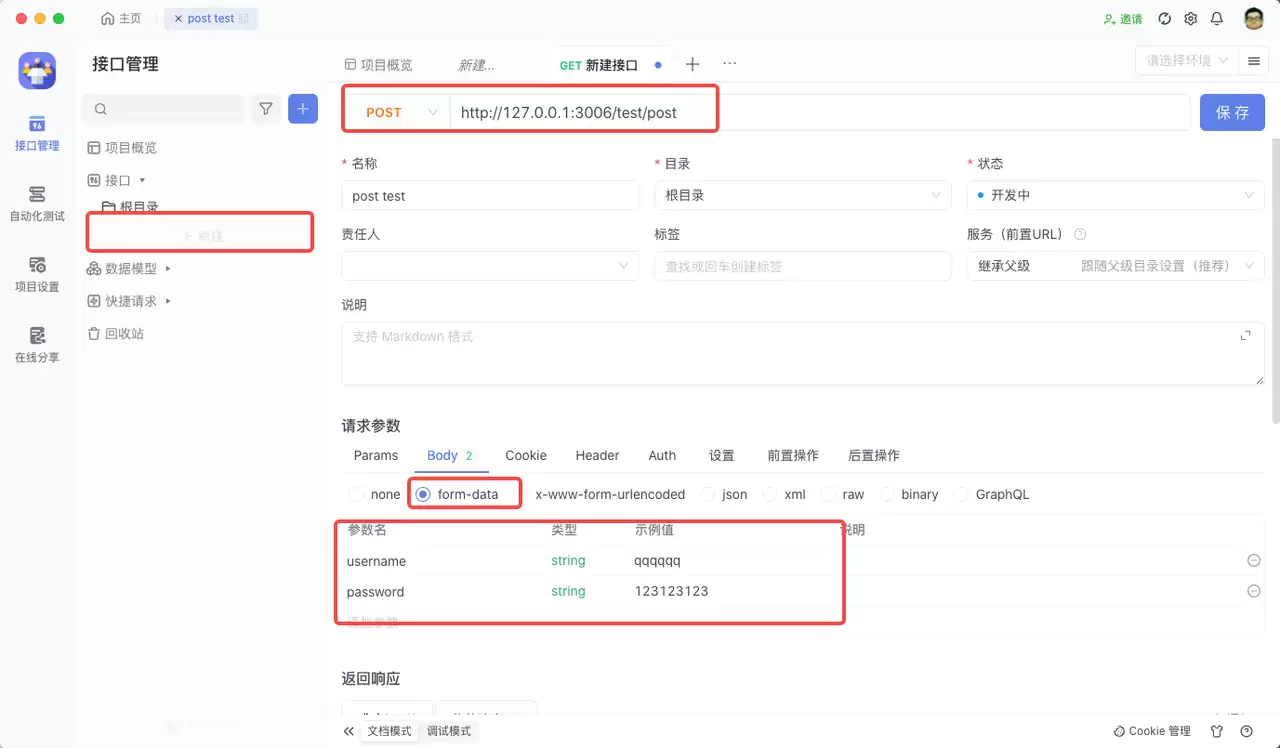Screen dimensions: 1280x748
Task: Switch to the 新建... editor tab
Action: coord(476,64)
